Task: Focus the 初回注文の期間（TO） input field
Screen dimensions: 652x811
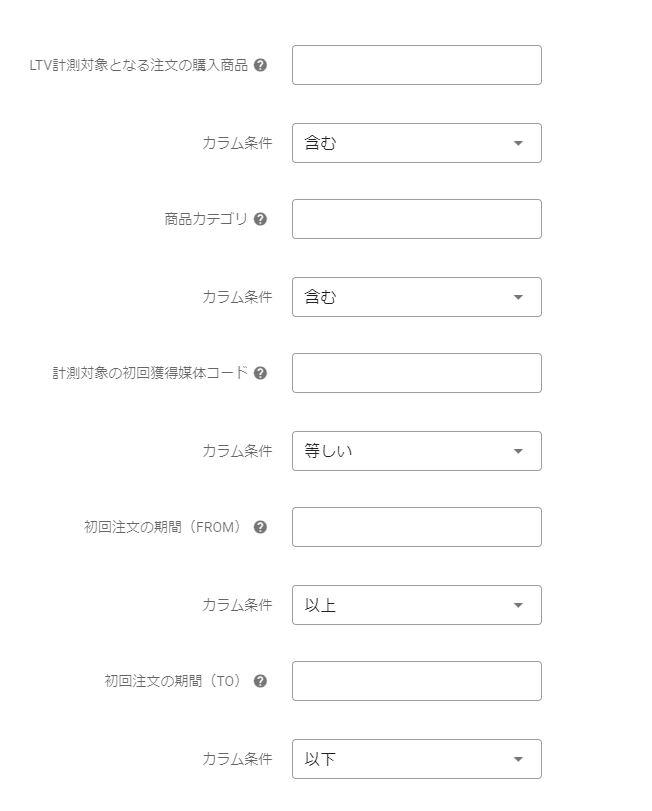Action: [416, 681]
